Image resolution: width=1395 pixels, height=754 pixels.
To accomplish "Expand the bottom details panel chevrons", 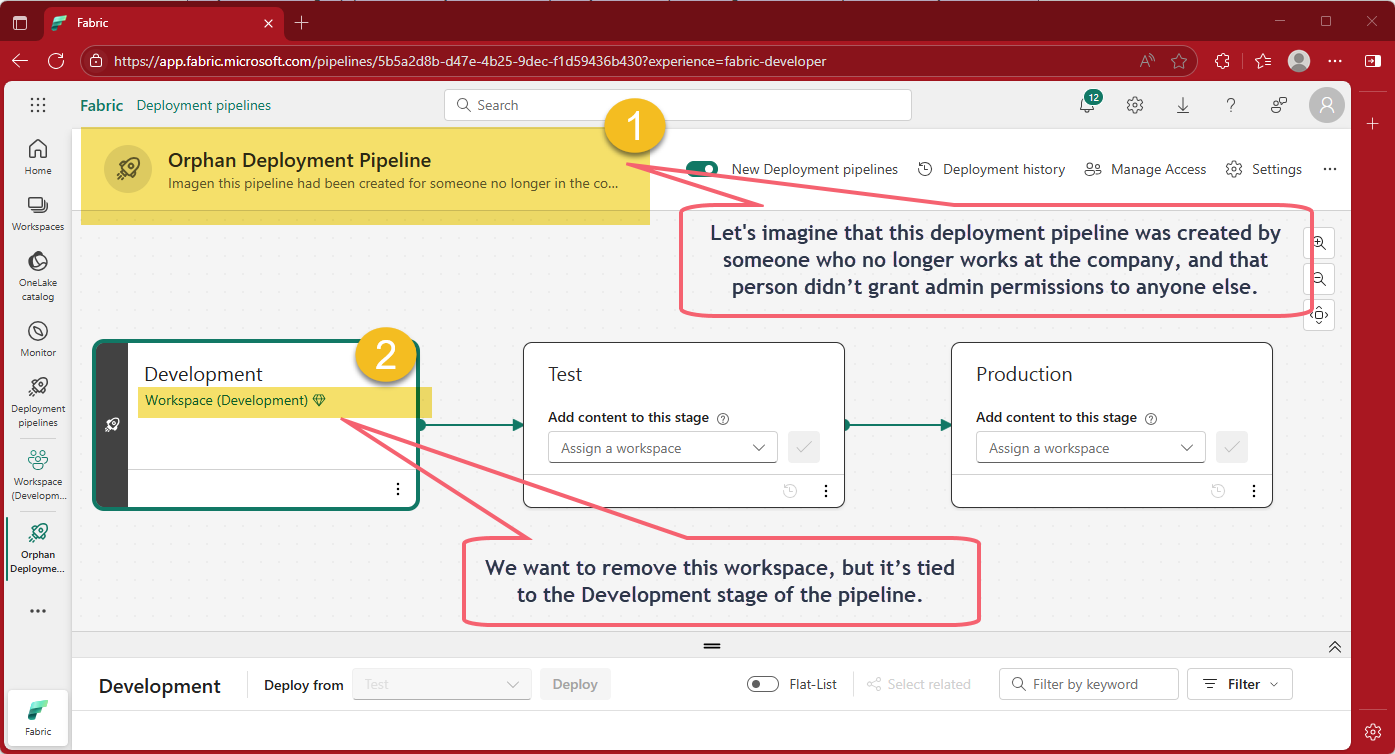I will point(1335,647).
